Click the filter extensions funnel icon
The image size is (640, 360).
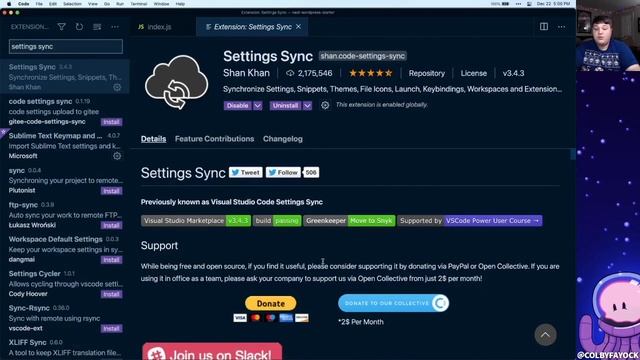click(61, 27)
